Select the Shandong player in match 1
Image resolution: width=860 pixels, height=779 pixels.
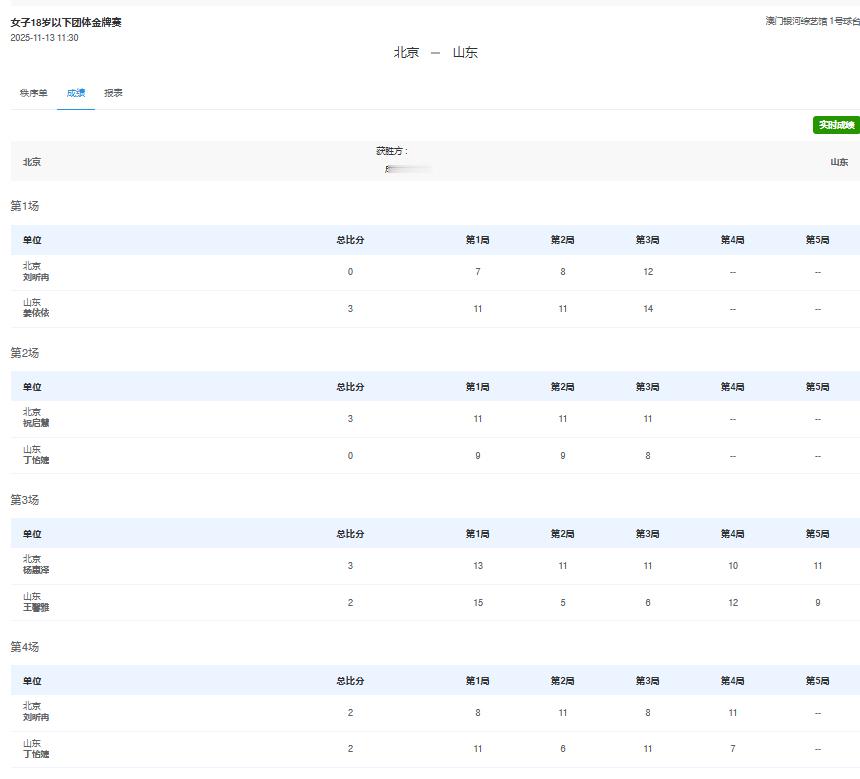[36, 313]
